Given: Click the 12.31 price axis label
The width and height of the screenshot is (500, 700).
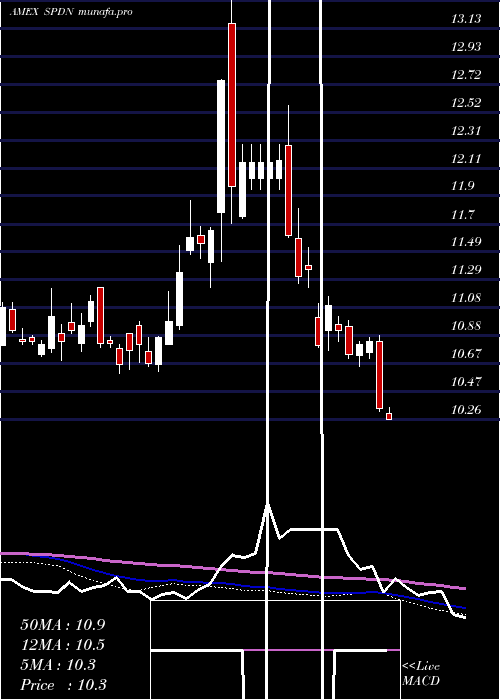Looking at the screenshot, I should [x=466, y=131].
